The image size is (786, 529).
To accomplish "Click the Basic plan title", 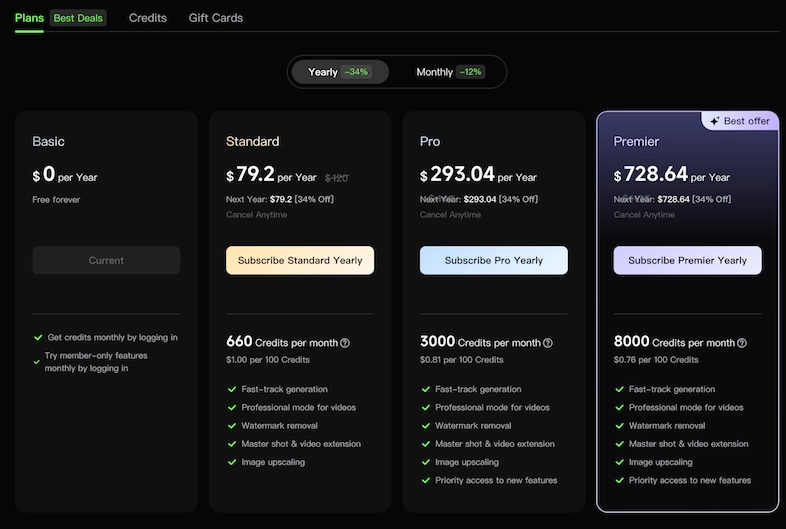I will (48, 141).
